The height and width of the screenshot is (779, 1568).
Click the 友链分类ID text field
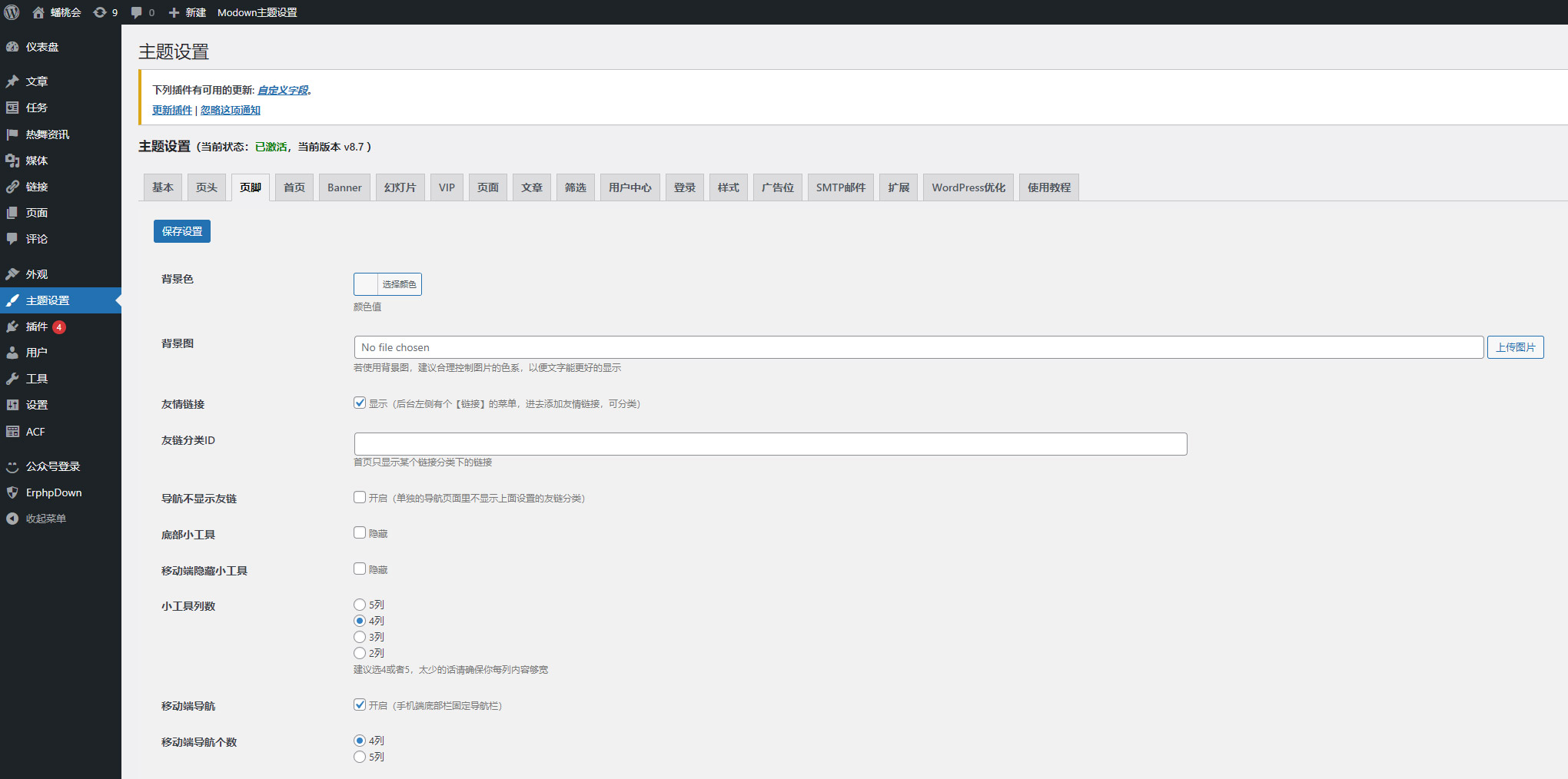point(770,444)
